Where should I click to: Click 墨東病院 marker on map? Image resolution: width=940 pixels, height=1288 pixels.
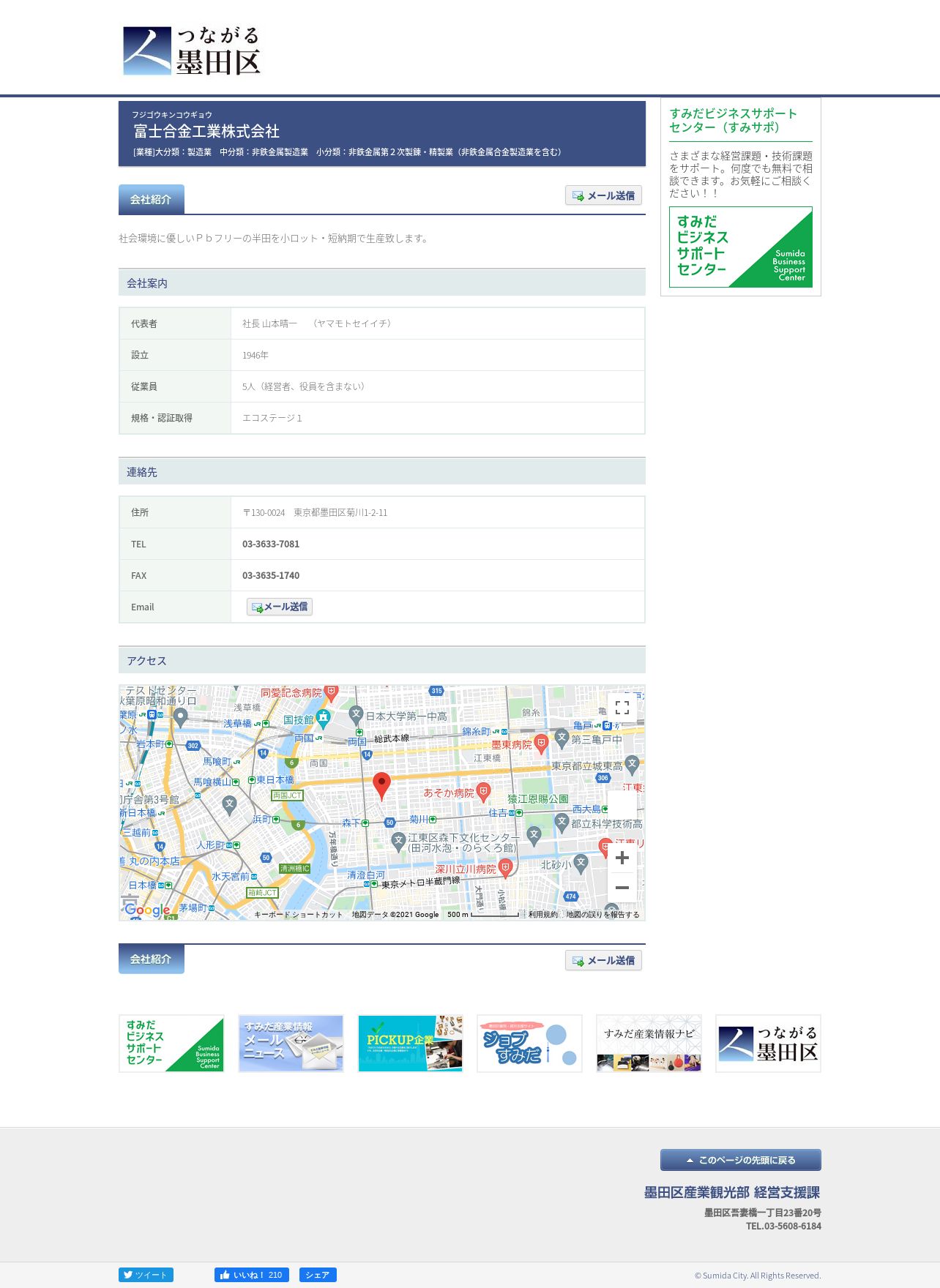point(541,744)
